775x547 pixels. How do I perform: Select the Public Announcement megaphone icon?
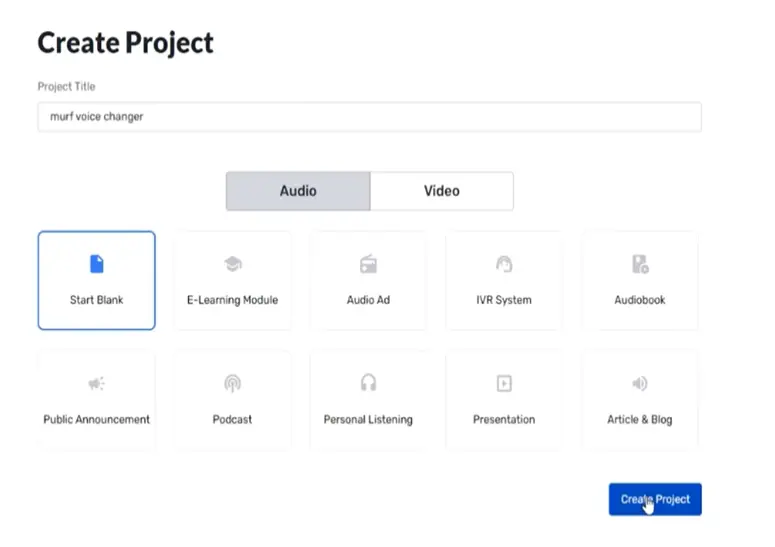click(97, 383)
